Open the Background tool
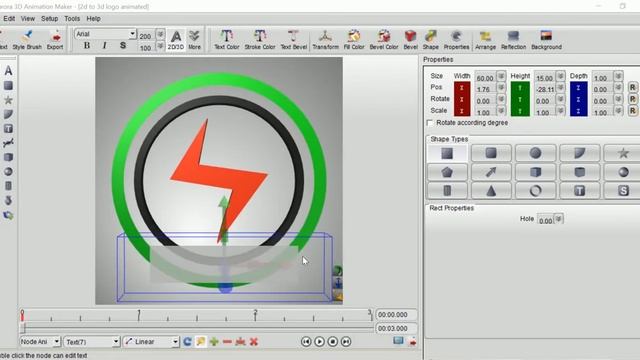 click(546, 40)
